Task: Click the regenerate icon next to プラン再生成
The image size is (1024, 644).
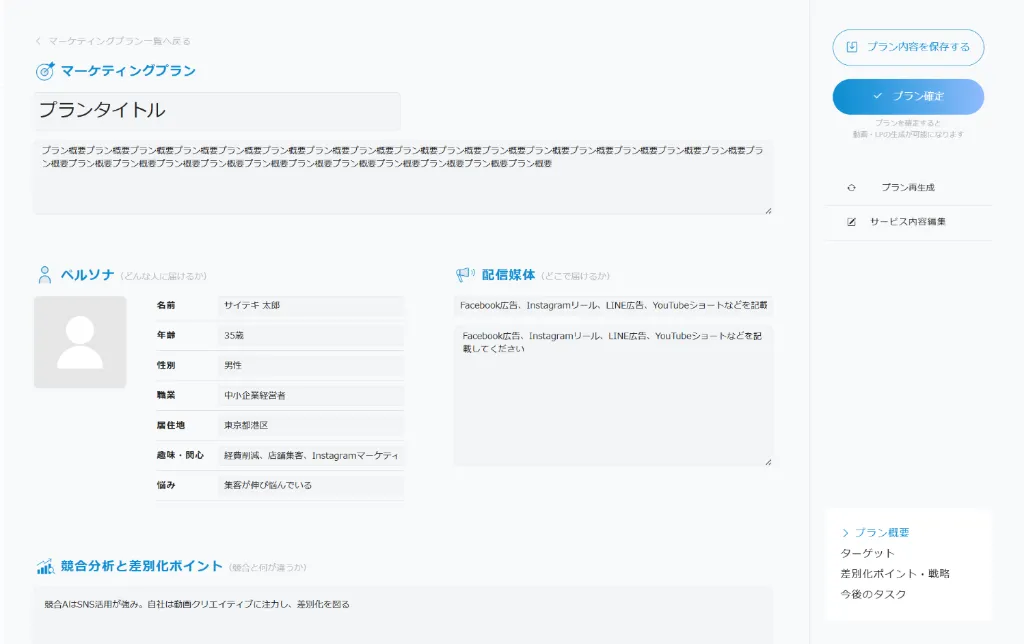Action: tap(851, 187)
